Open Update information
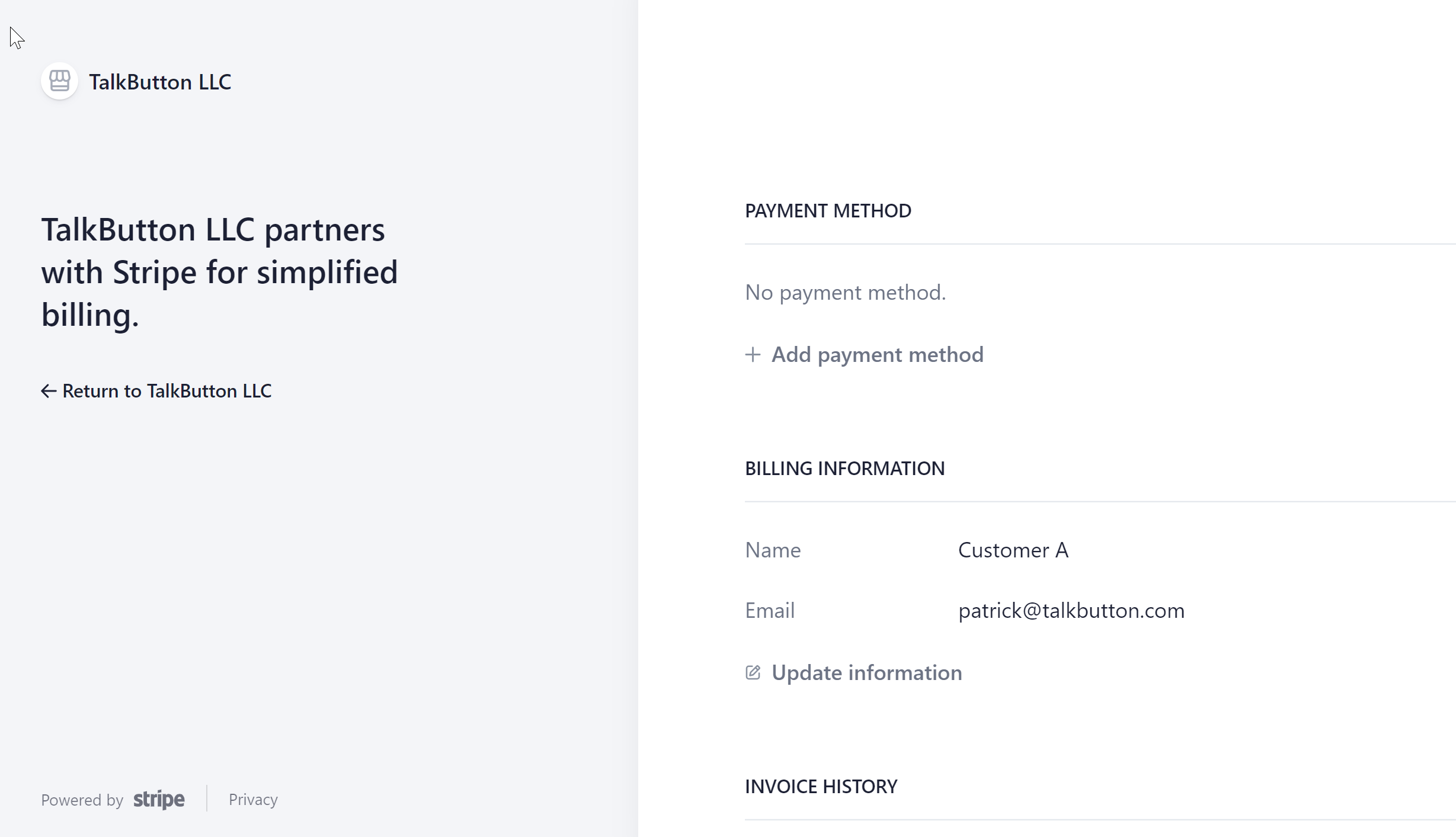 click(866, 673)
